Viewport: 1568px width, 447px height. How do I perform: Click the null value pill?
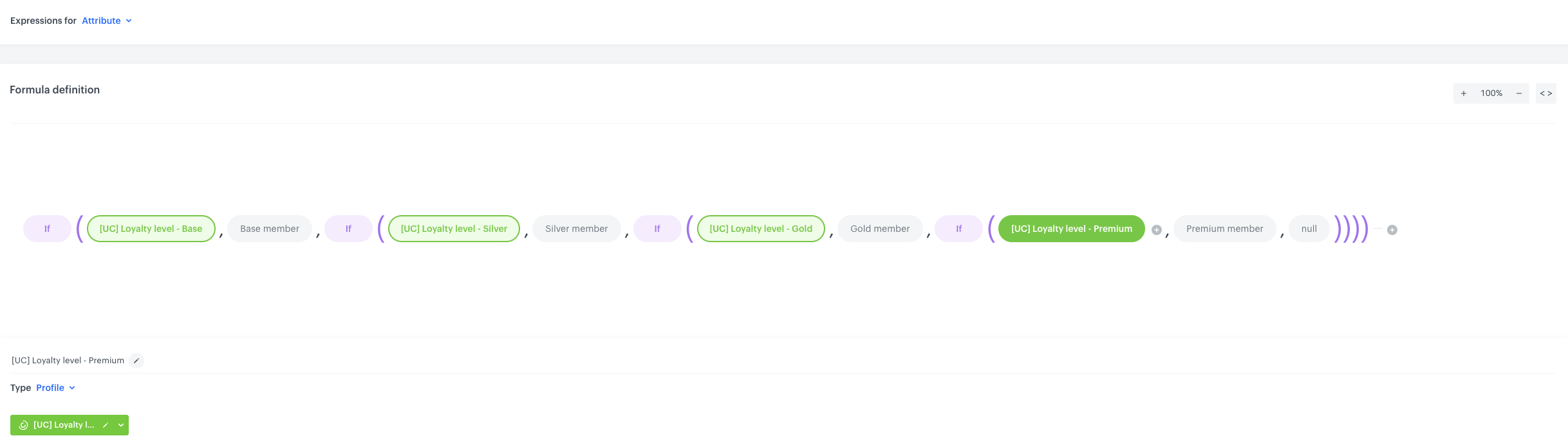click(1309, 229)
